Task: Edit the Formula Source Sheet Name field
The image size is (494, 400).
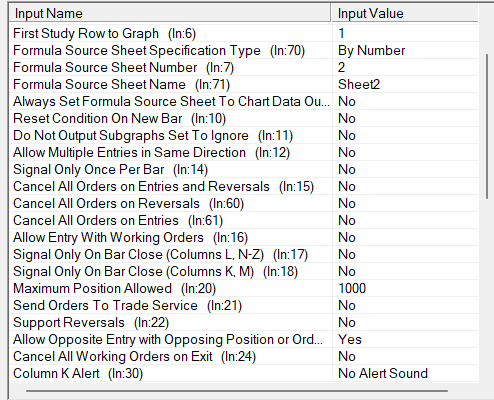Action: click(405, 84)
